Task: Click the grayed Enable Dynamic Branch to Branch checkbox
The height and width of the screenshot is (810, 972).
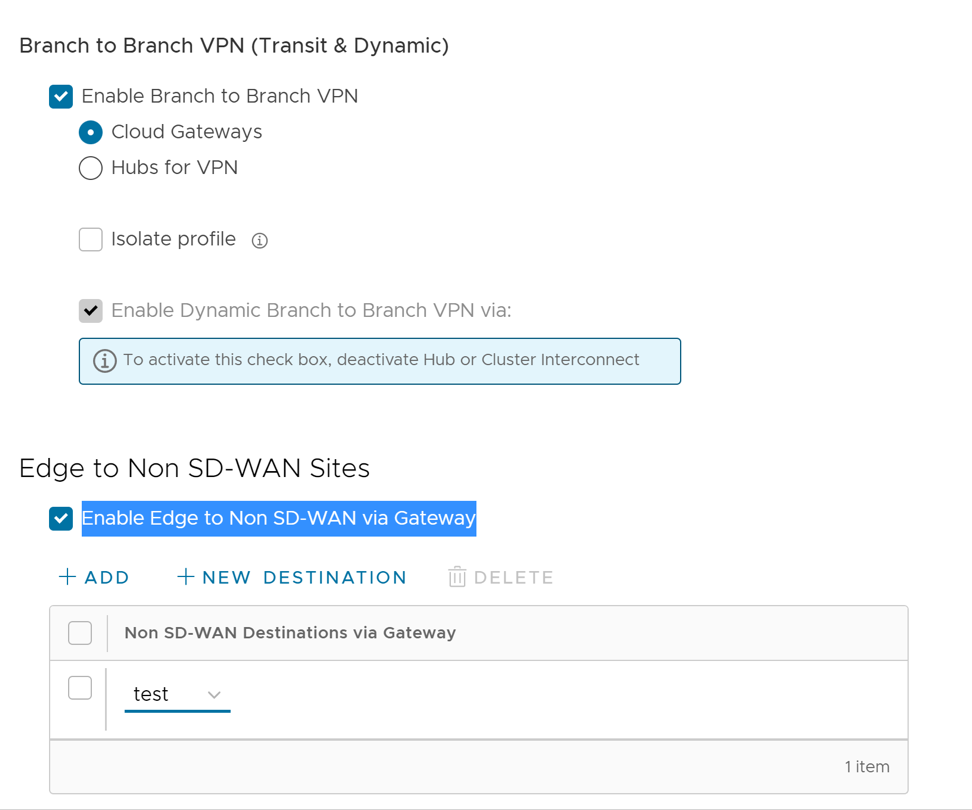Action: 90,311
